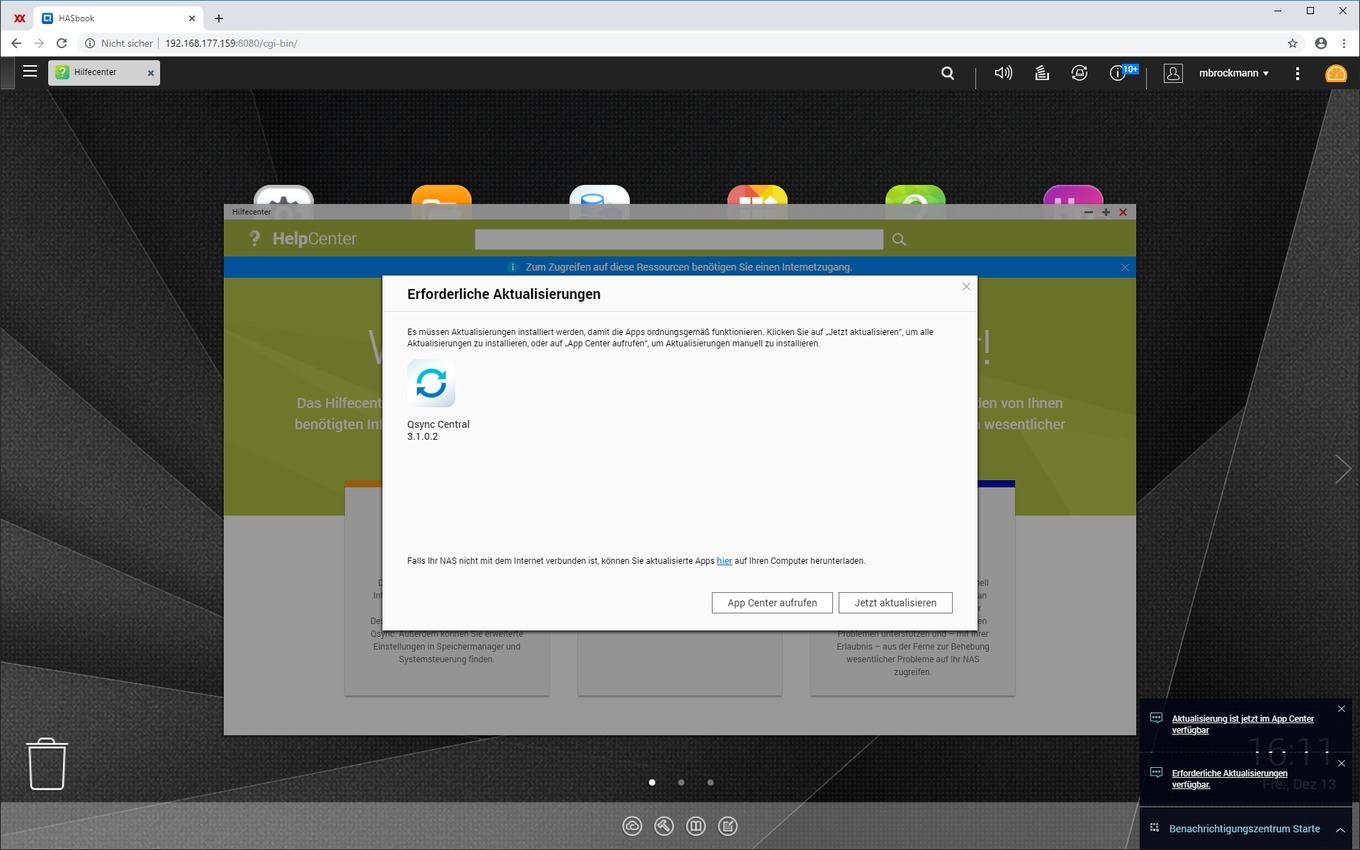Screen dimensions: 1360x850
Task: Click the HelpCenter search field
Action: click(679, 239)
